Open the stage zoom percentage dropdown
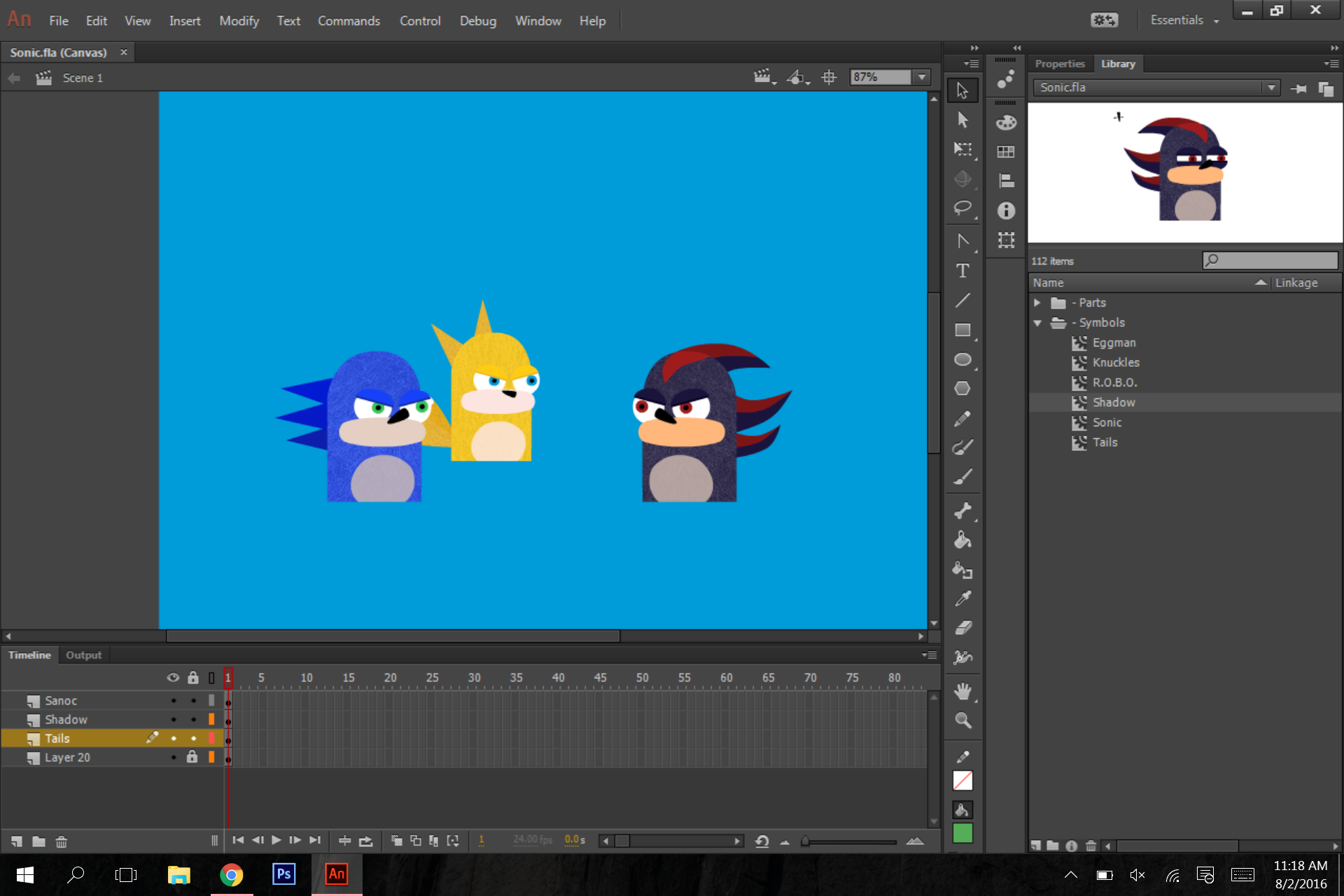1344x896 pixels. 922,77
